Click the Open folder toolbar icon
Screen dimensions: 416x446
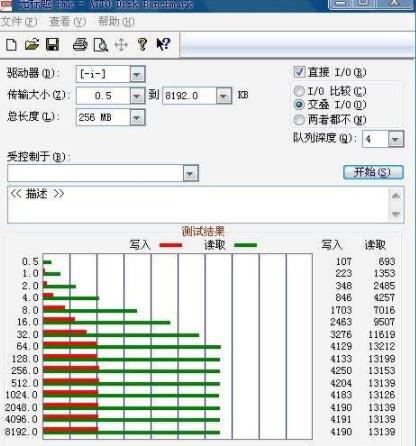point(32,44)
